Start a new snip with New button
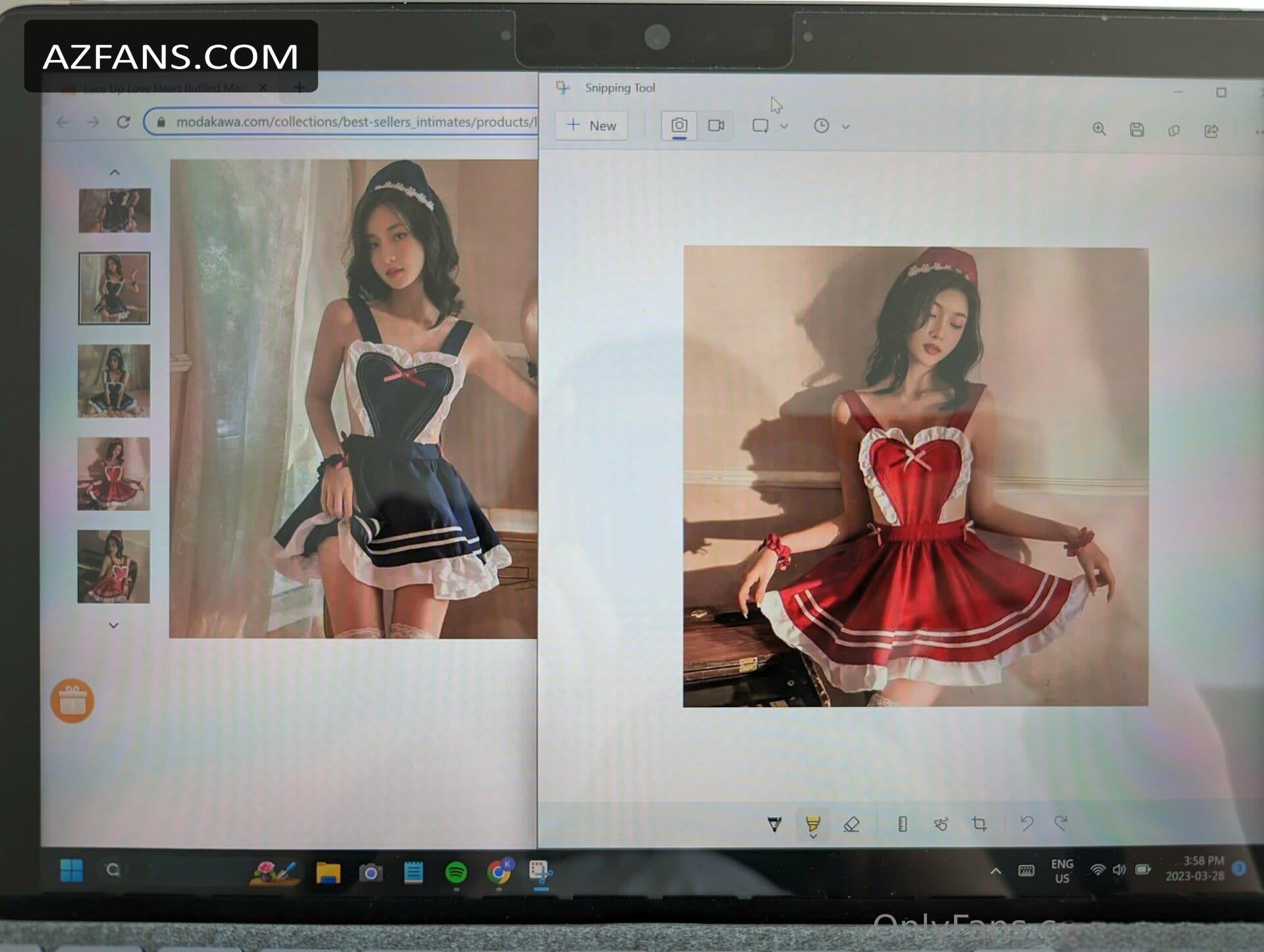Screen dimensions: 1264x952 pyautogui.click(x=591, y=126)
